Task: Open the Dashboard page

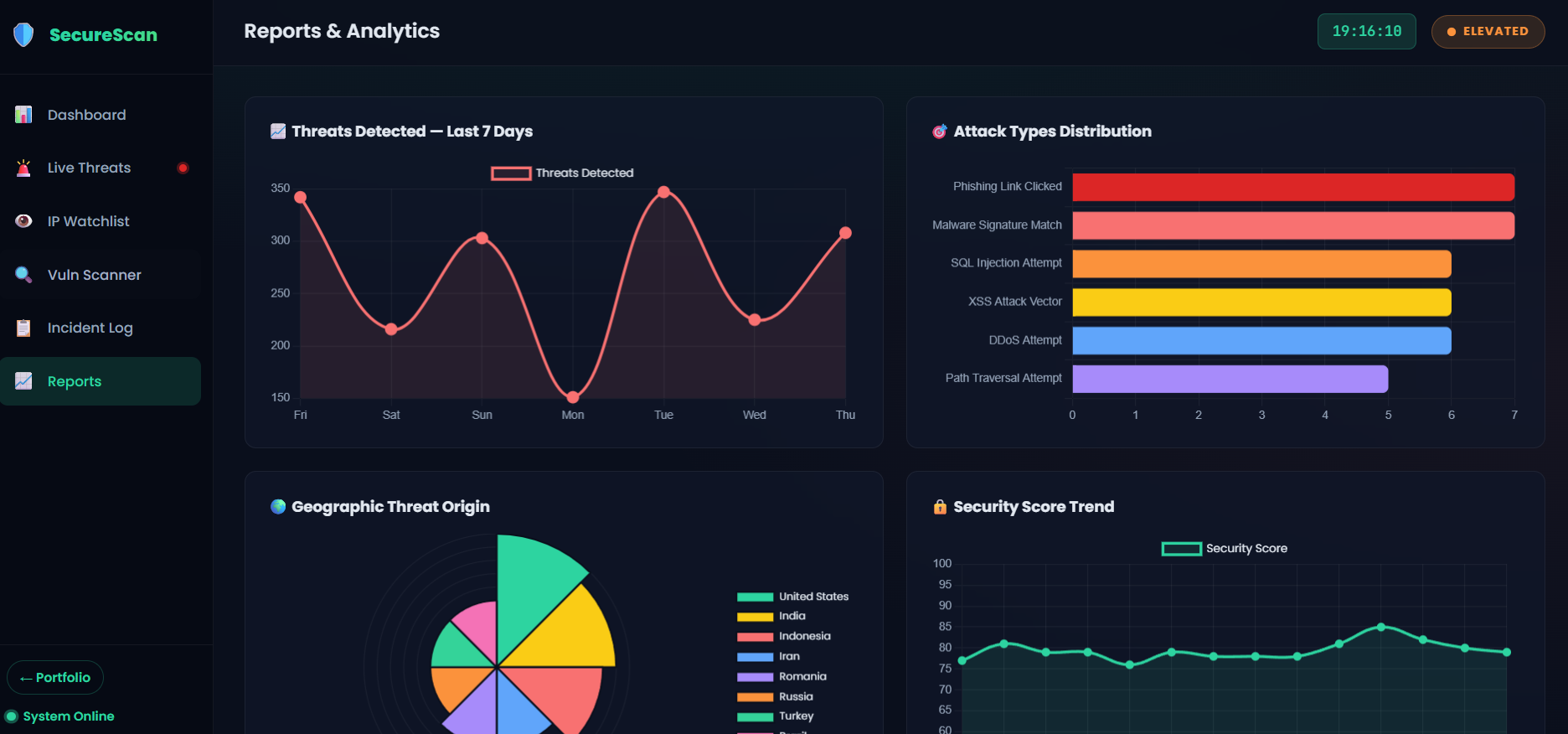Action: pyautogui.click(x=101, y=115)
